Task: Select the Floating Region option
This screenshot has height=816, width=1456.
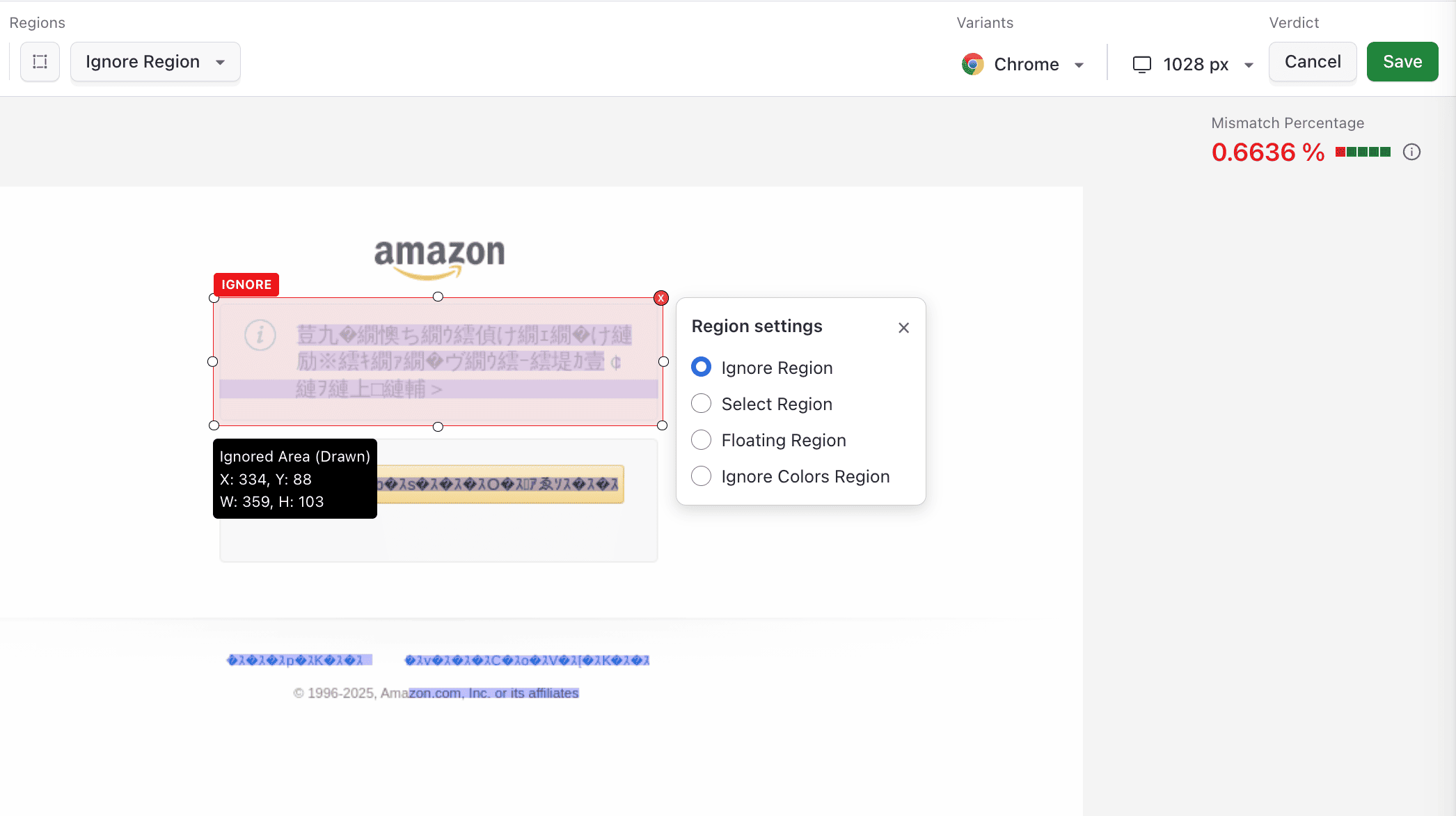Action: tap(701, 439)
